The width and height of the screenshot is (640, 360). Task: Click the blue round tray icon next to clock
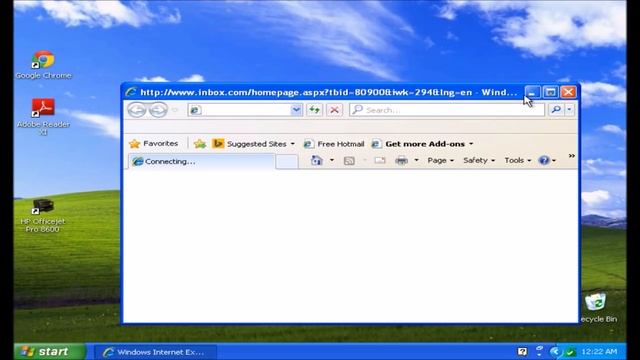554,351
